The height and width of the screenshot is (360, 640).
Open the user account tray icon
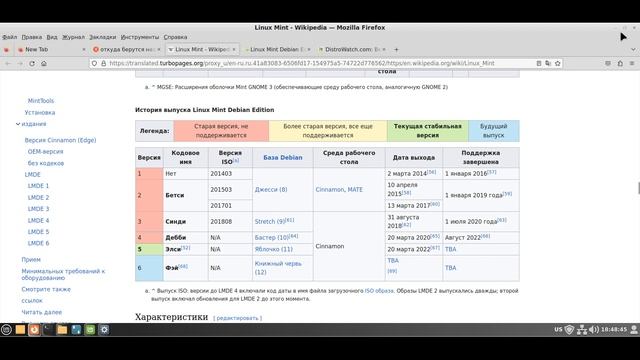click(634, 330)
